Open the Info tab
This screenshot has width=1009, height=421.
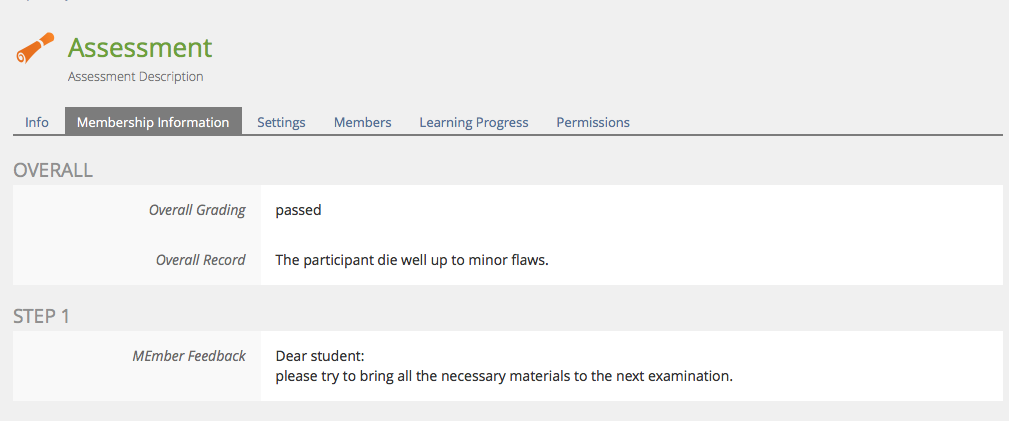(37, 122)
